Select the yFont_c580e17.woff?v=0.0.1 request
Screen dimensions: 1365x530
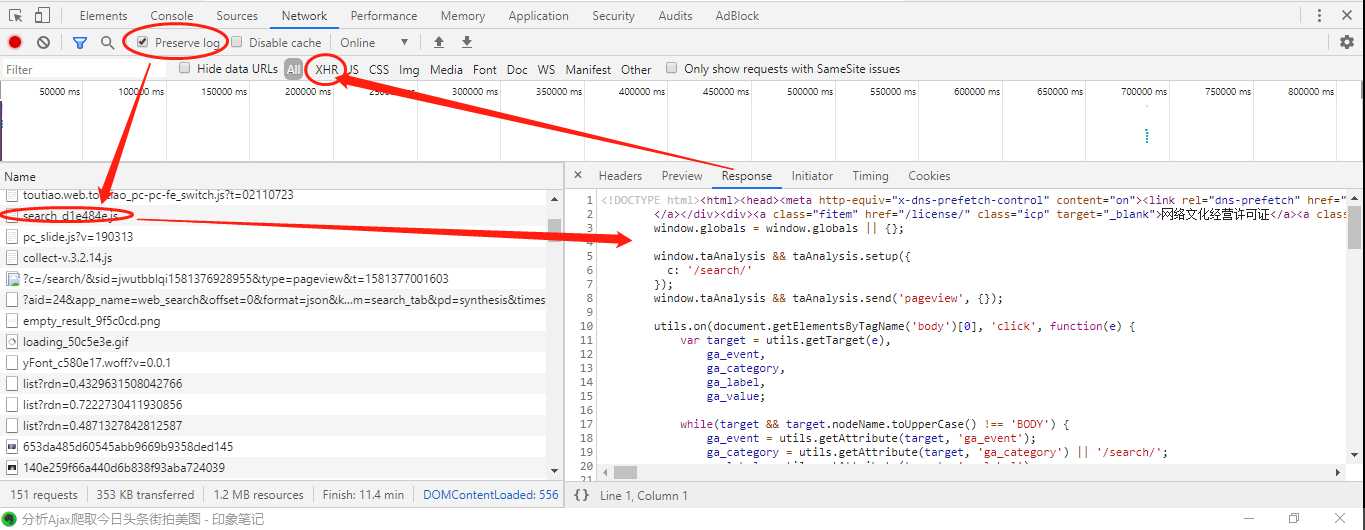coord(273,363)
